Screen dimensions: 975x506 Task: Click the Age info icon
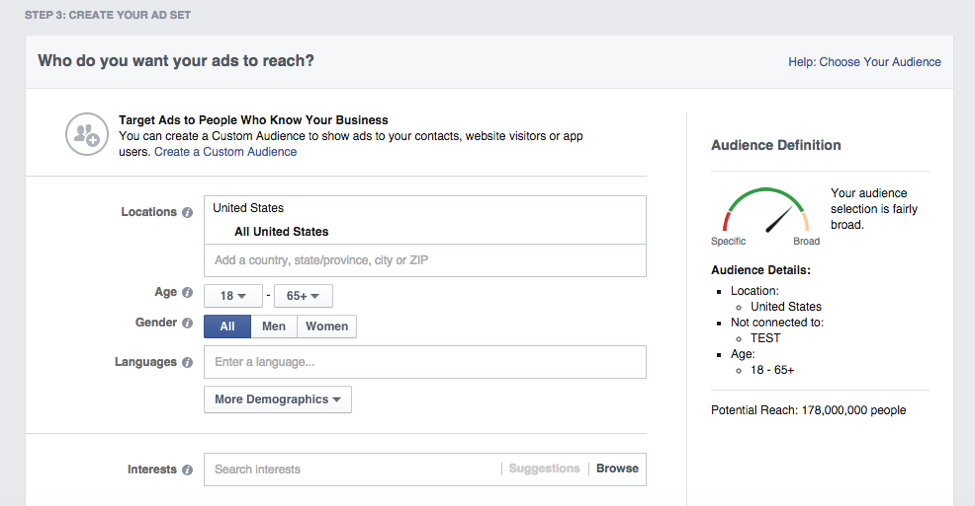(187, 292)
